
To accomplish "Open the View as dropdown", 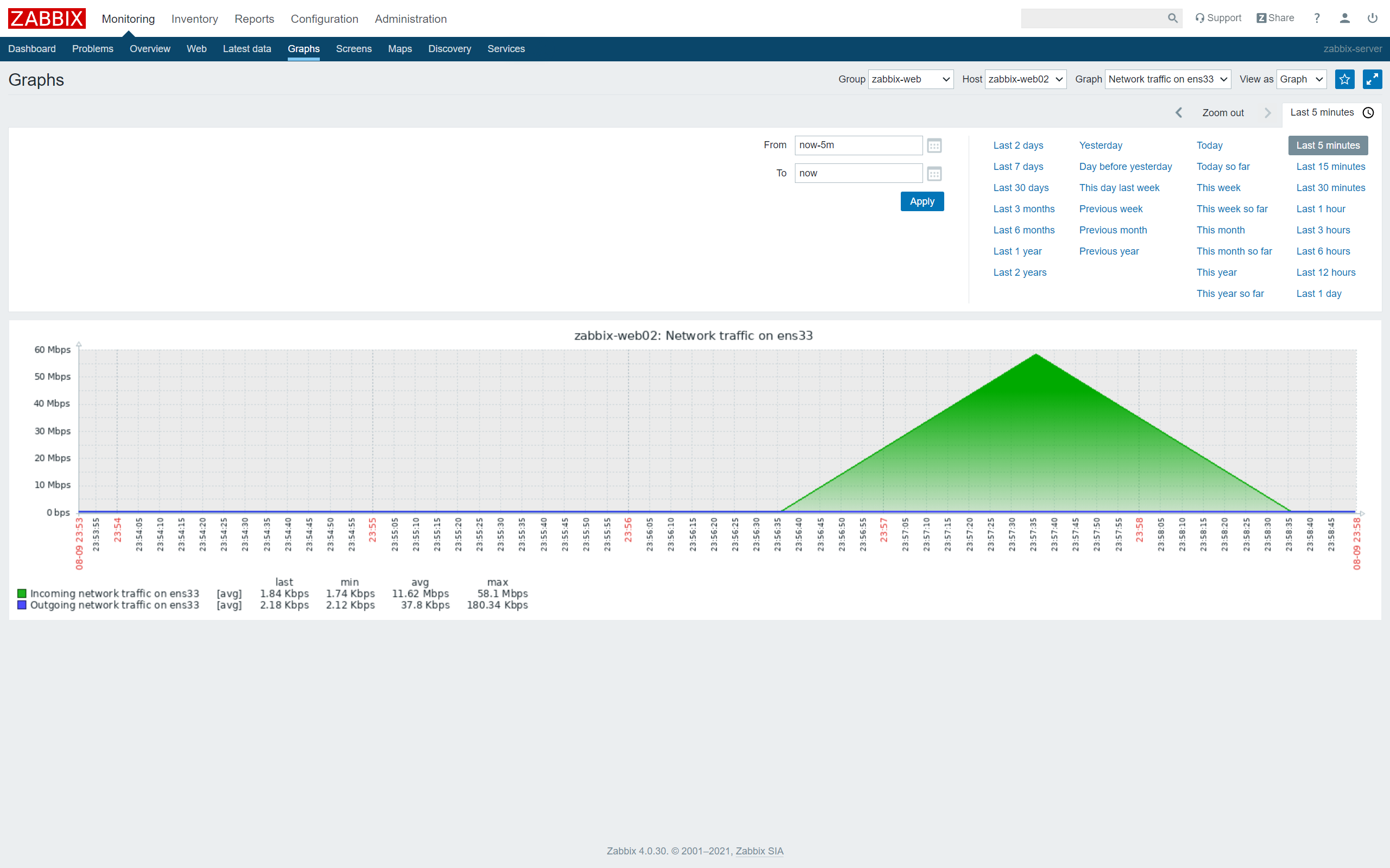I will tap(1301, 79).
